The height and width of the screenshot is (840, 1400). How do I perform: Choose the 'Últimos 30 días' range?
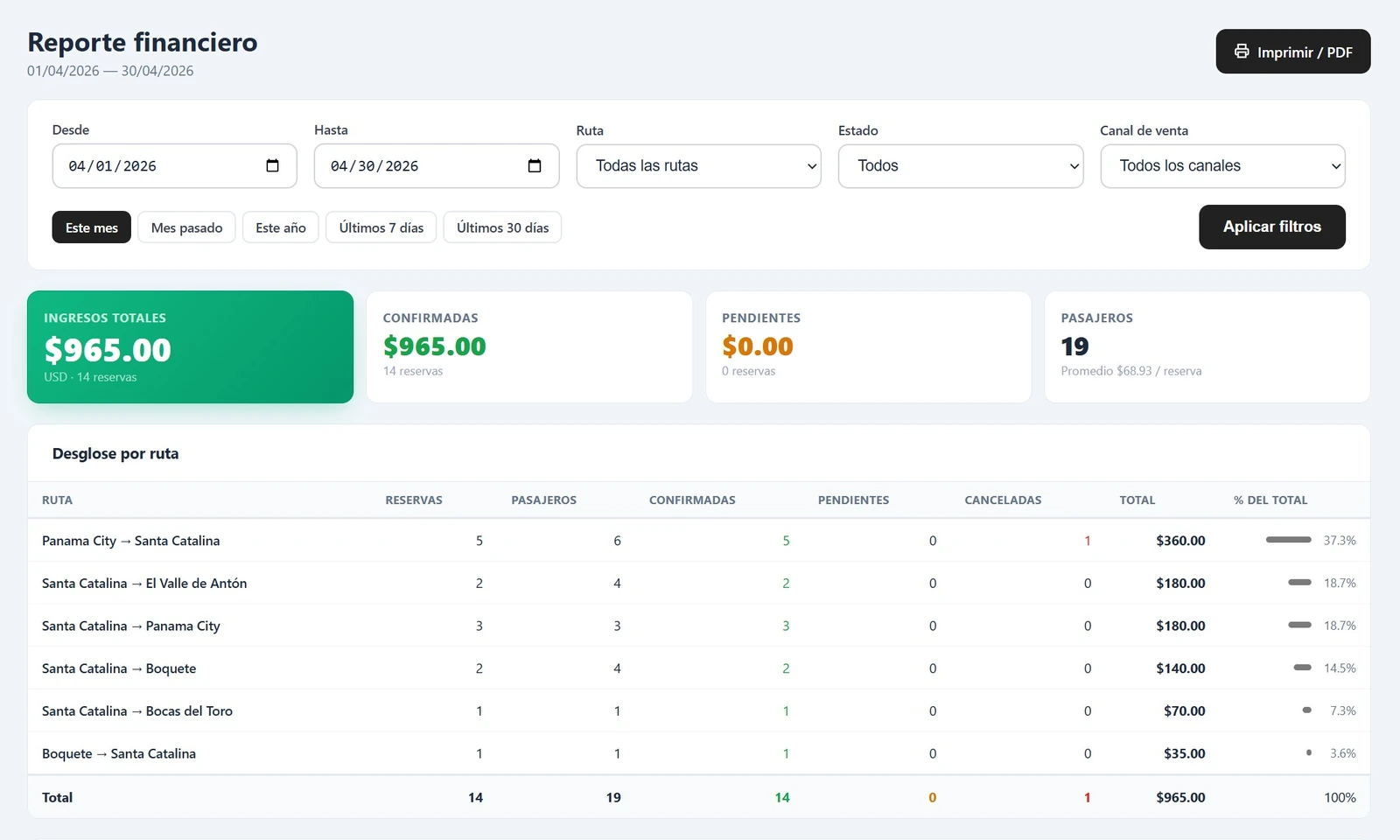point(502,227)
